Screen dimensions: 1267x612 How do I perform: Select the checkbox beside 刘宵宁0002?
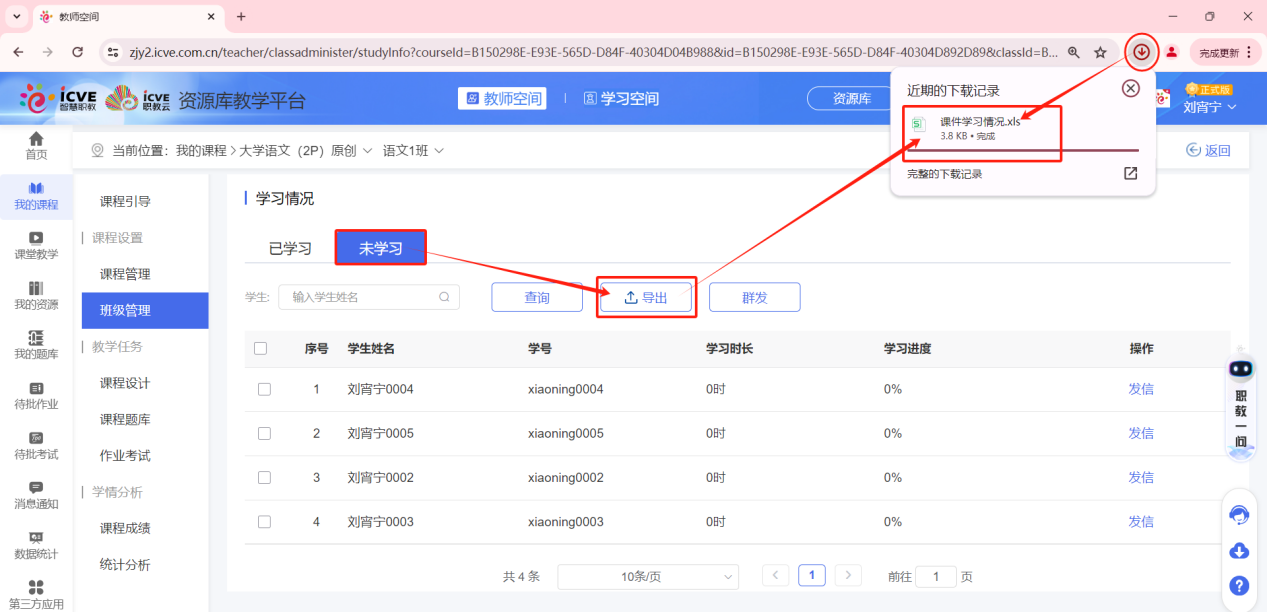coord(264,477)
